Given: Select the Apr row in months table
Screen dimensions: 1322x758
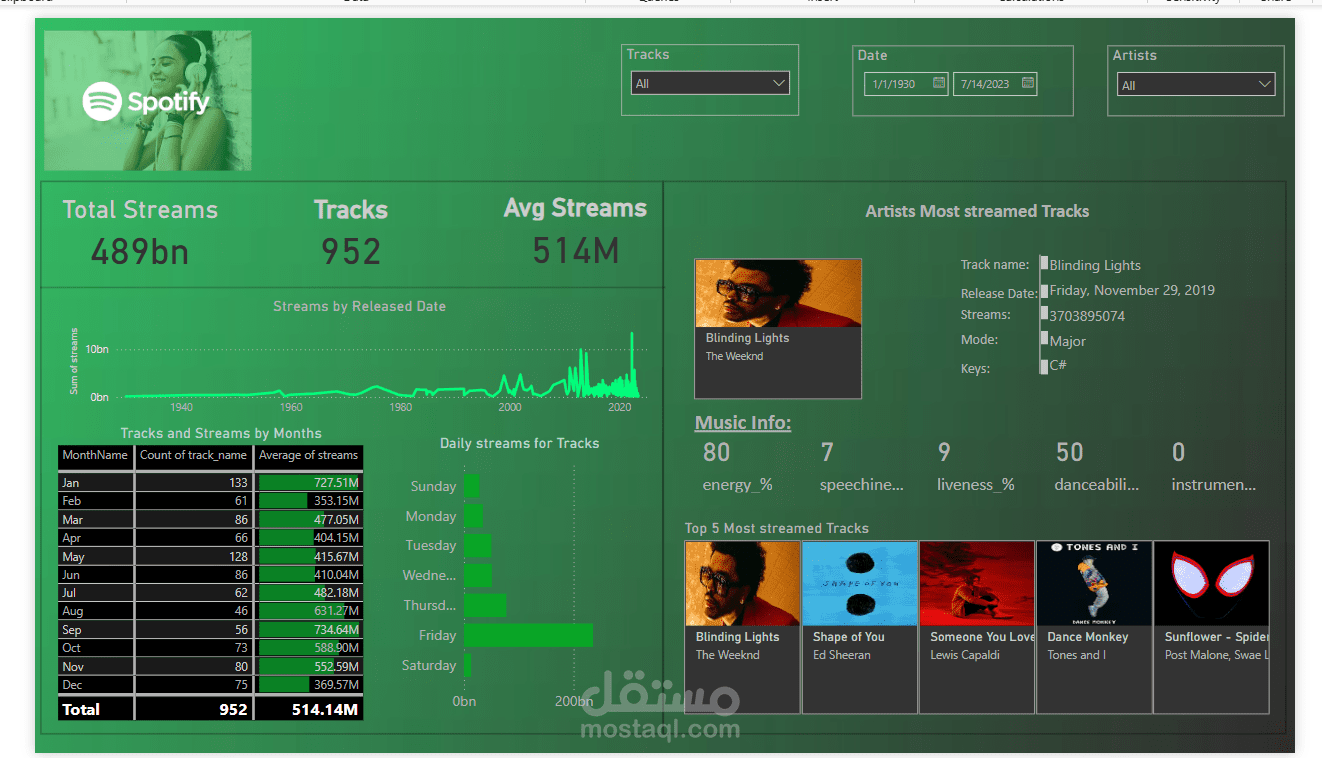Looking at the screenshot, I should 210,537.
